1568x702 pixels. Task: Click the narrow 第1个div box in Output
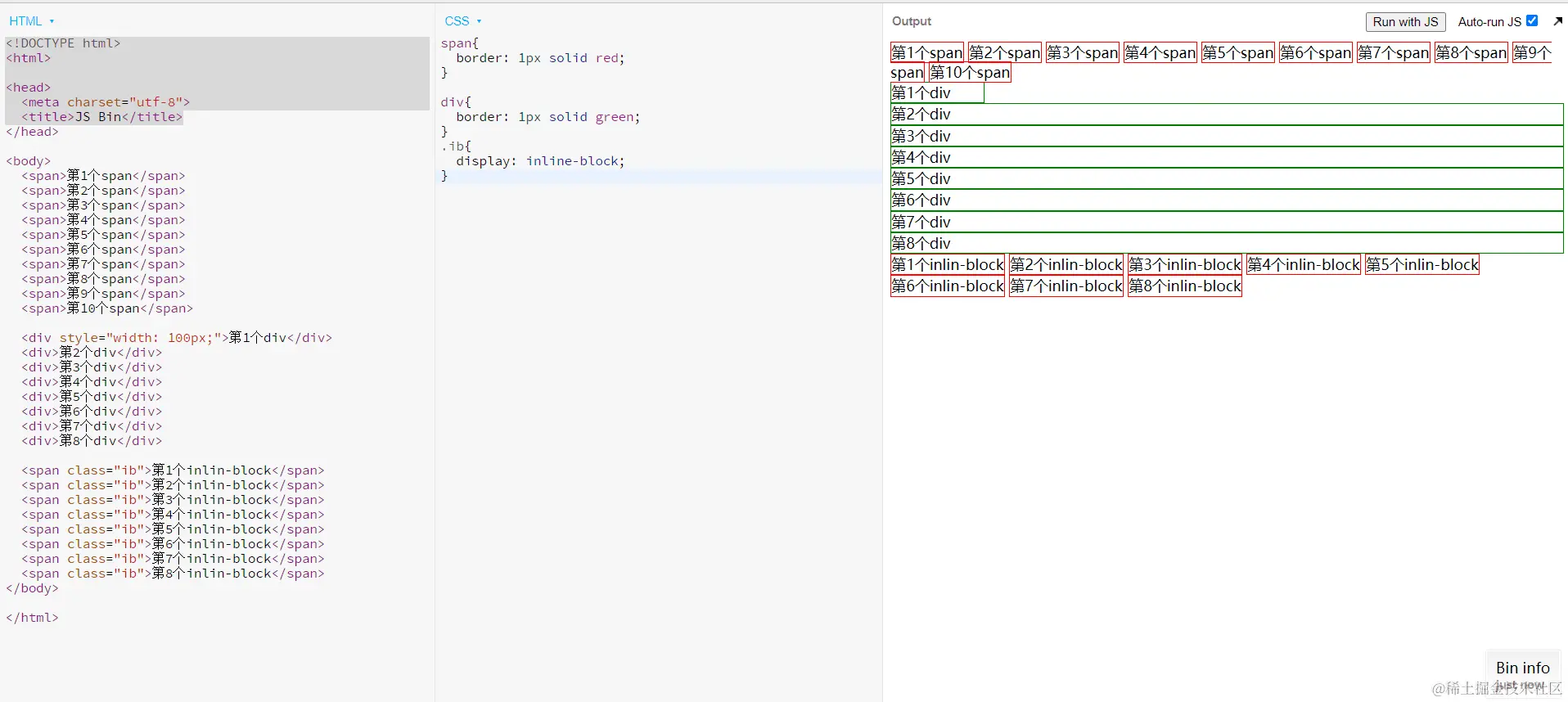(937, 93)
